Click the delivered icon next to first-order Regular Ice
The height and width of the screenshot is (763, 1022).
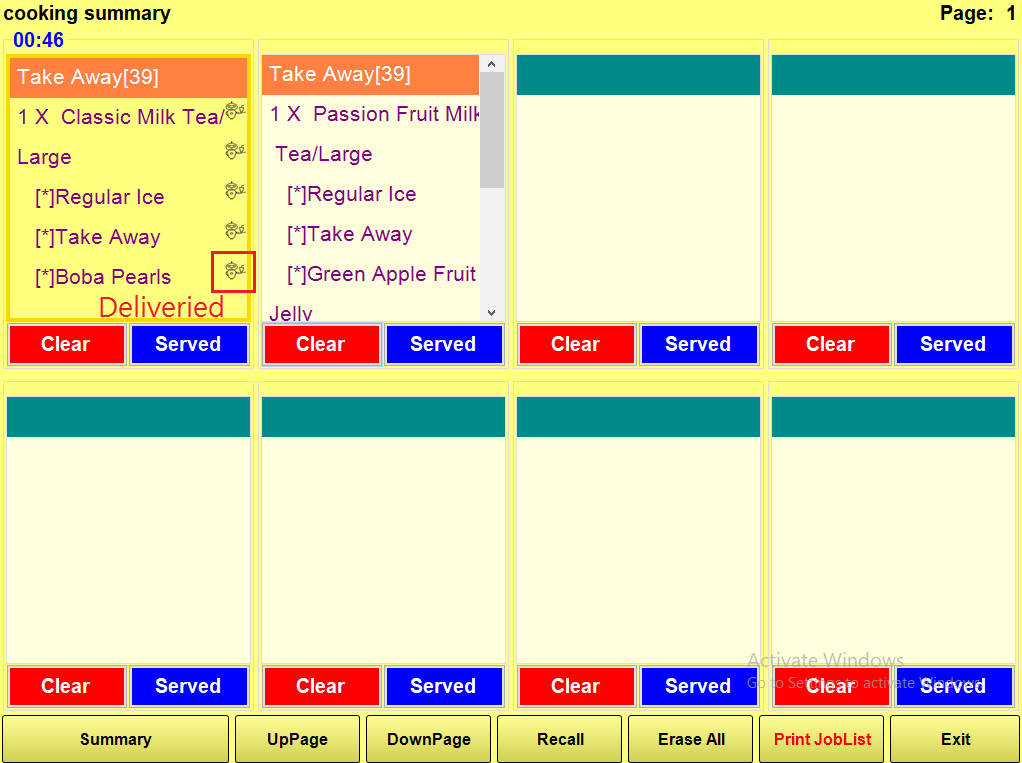pyautogui.click(x=235, y=190)
